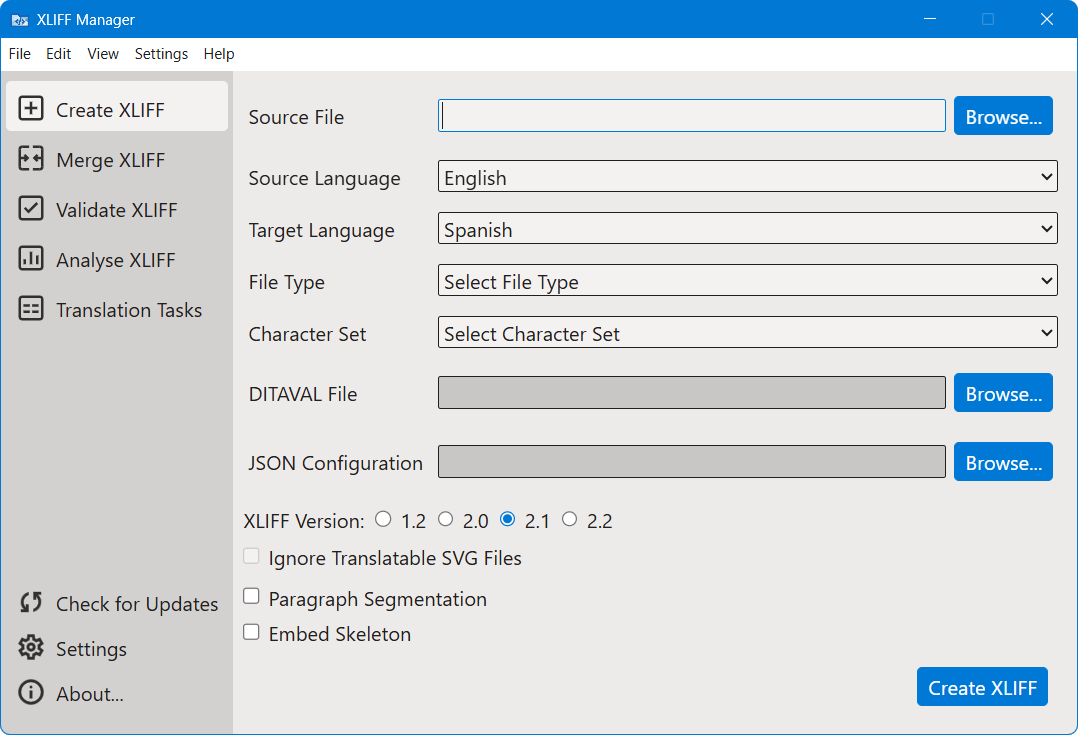Open the View menu
The image size is (1078, 735).
coord(103,54)
